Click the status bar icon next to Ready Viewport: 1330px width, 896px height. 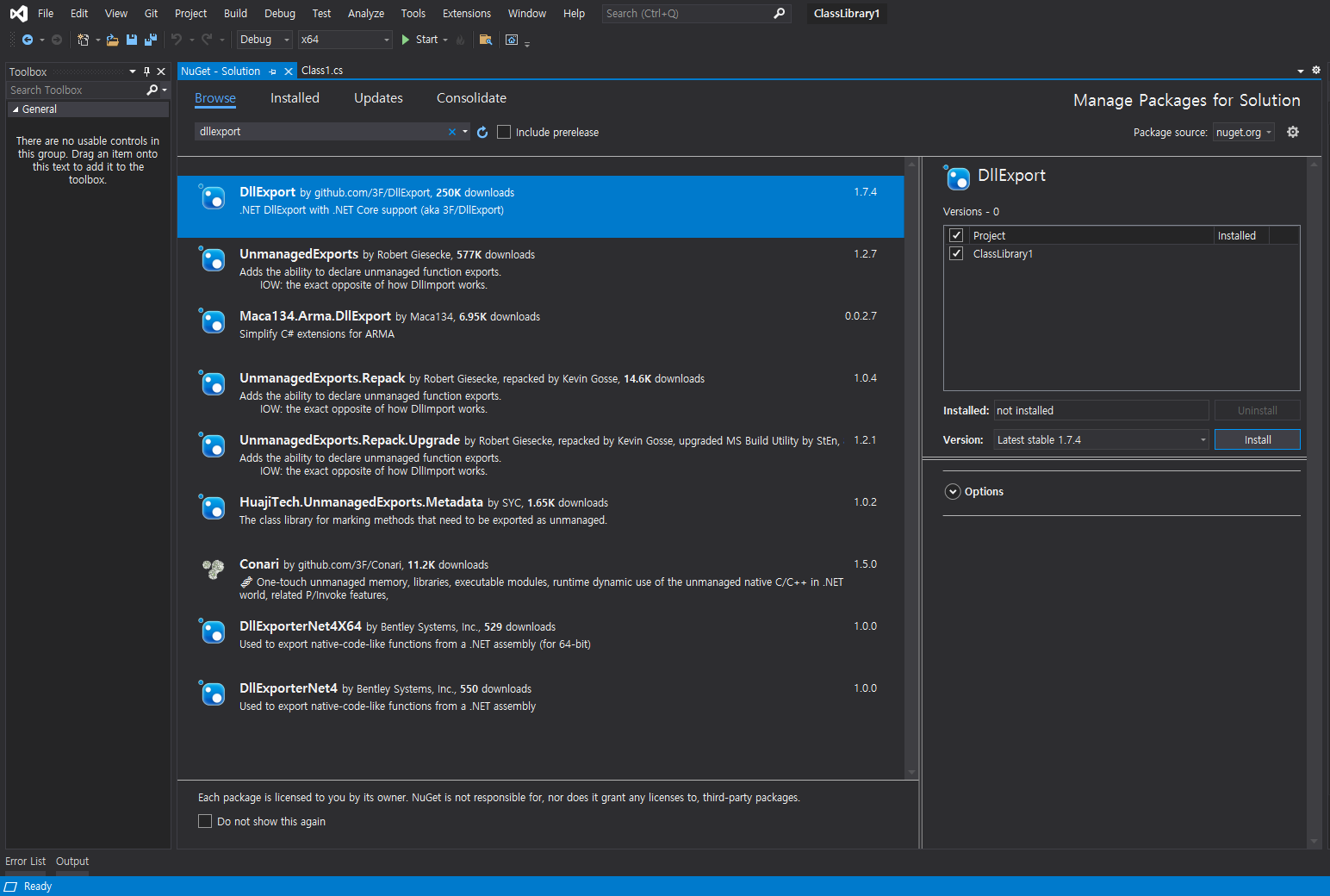click(11, 887)
